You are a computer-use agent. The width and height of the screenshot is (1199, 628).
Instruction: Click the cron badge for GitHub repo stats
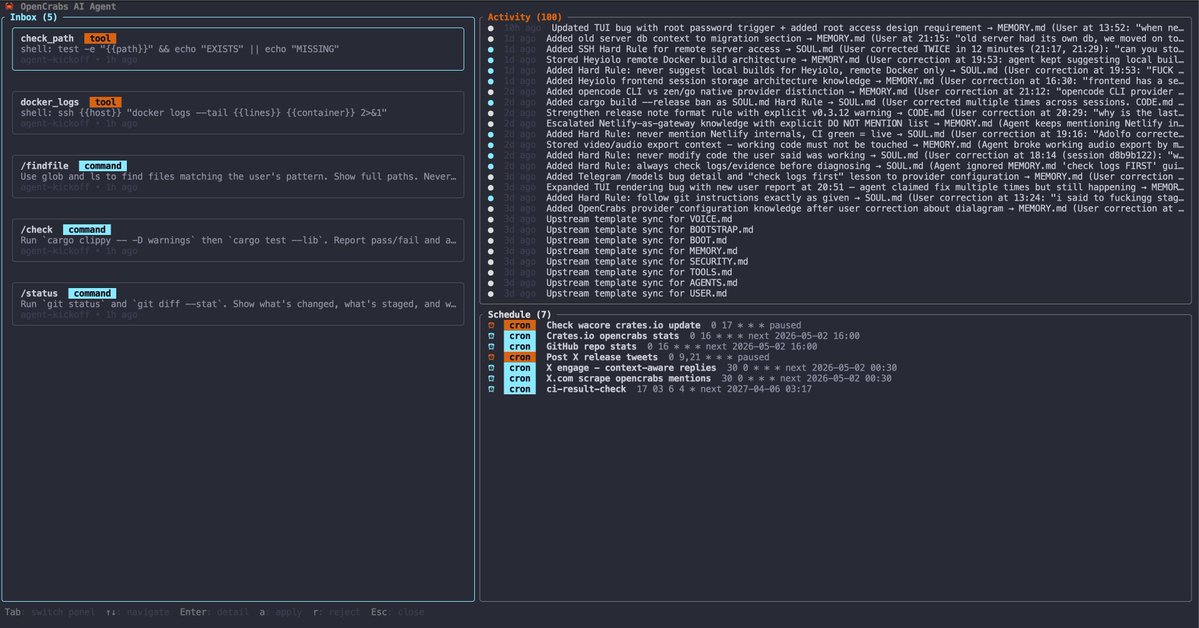point(519,347)
